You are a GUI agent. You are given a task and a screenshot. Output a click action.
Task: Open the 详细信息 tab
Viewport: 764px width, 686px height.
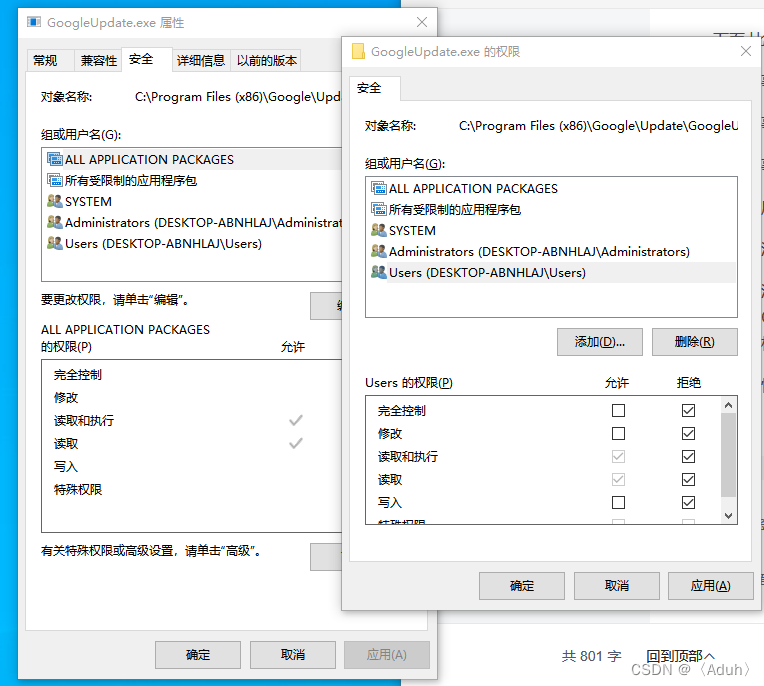pyautogui.click(x=201, y=60)
